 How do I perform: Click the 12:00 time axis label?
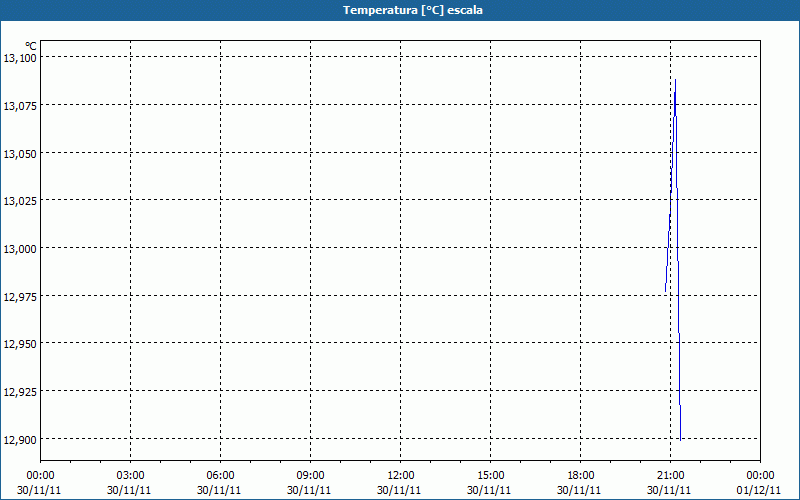pos(401,476)
